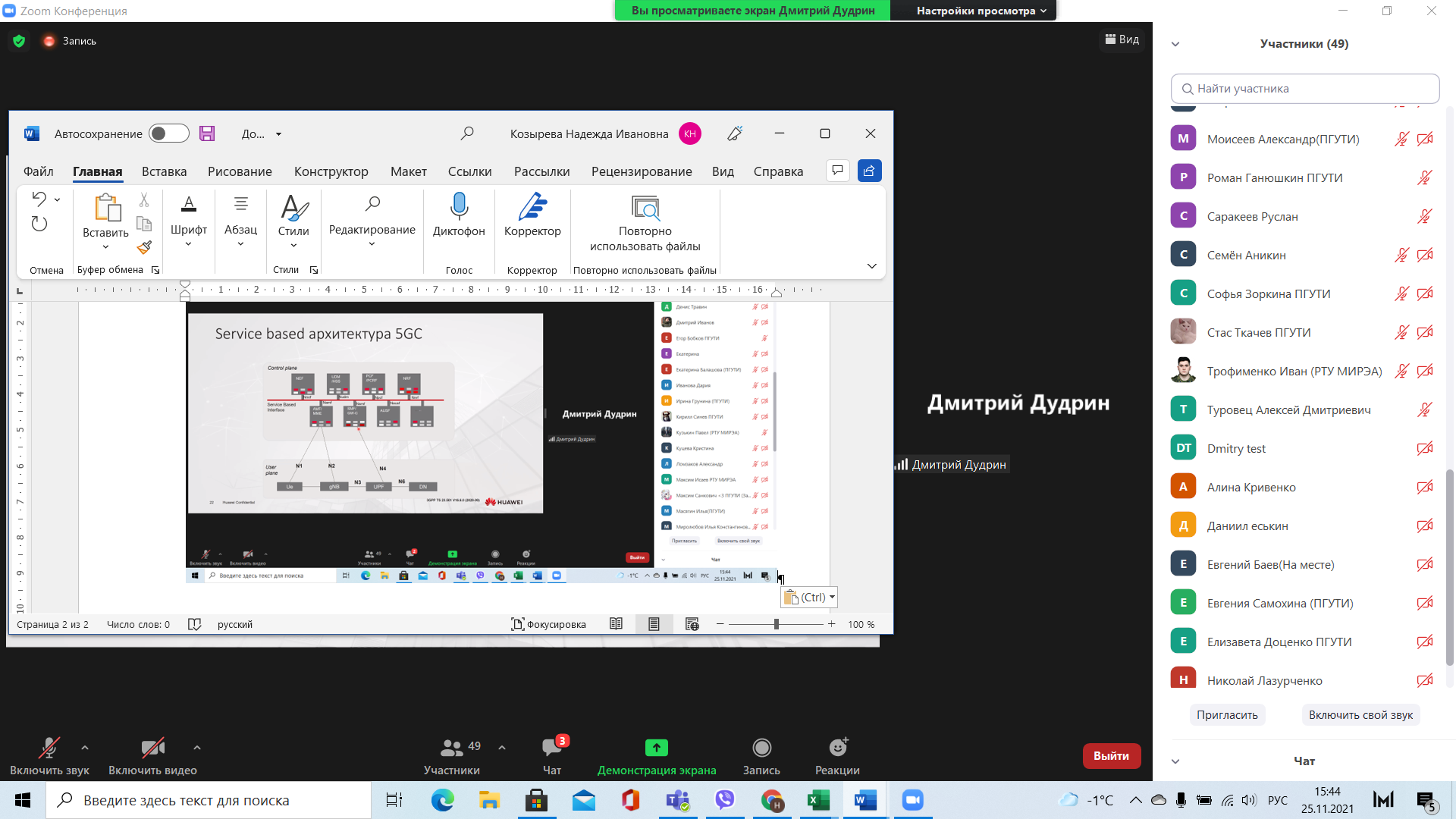Expand the Вставить paste options arrow

coord(105,246)
